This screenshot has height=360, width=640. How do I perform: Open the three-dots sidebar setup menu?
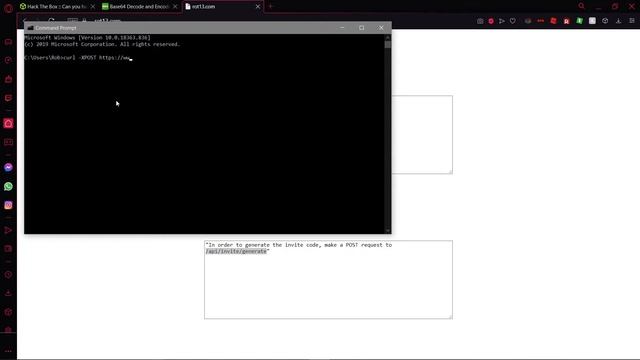(x=8, y=351)
